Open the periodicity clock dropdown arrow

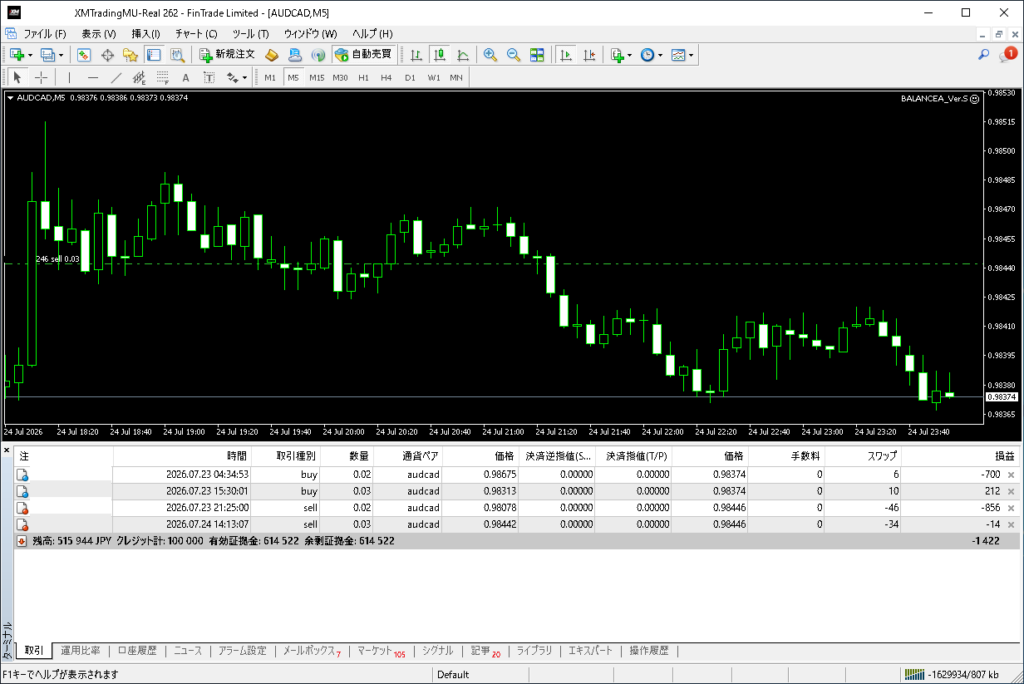660,56
